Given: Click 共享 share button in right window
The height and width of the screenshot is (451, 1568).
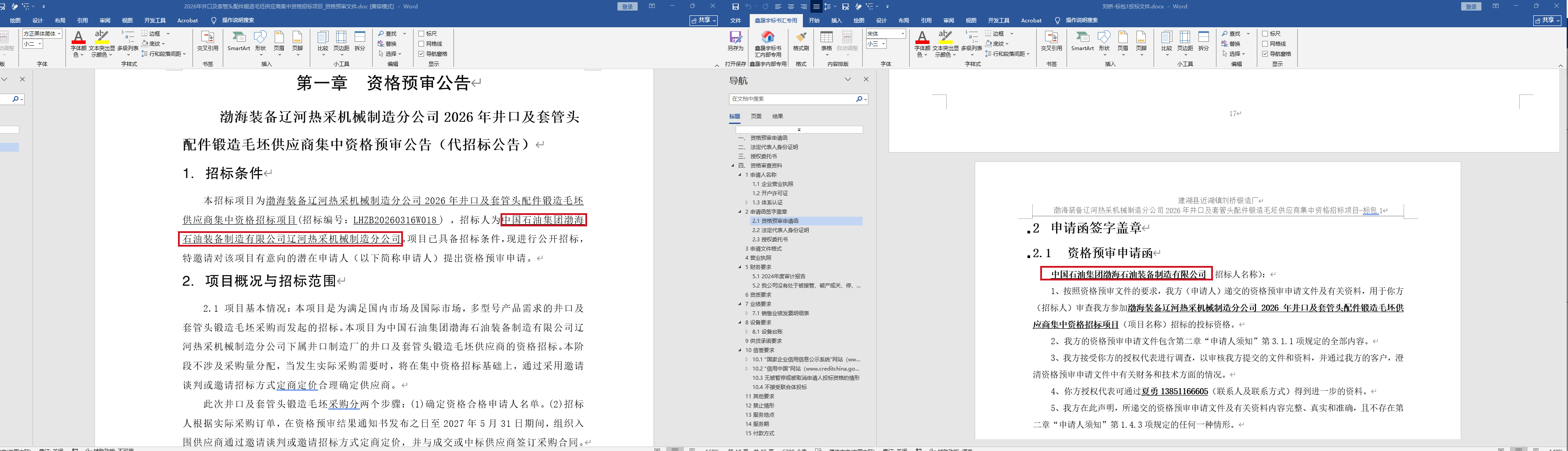Looking at the screenshot, I should coord(1547,20).
